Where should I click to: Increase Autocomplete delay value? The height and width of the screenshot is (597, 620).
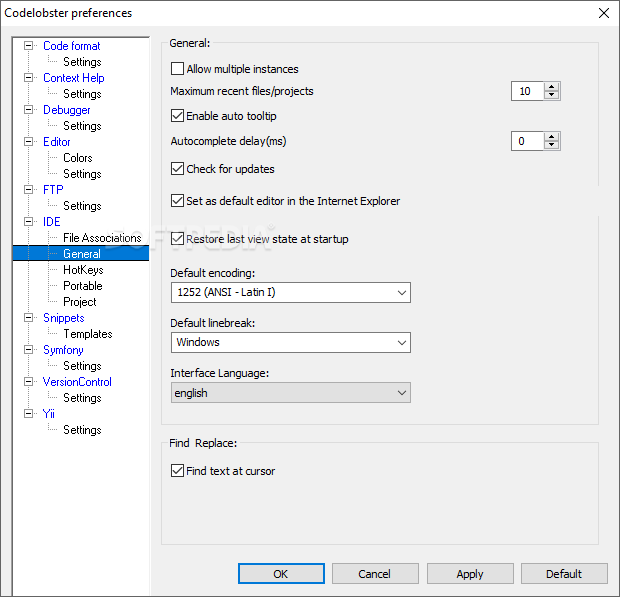[551, 137]
